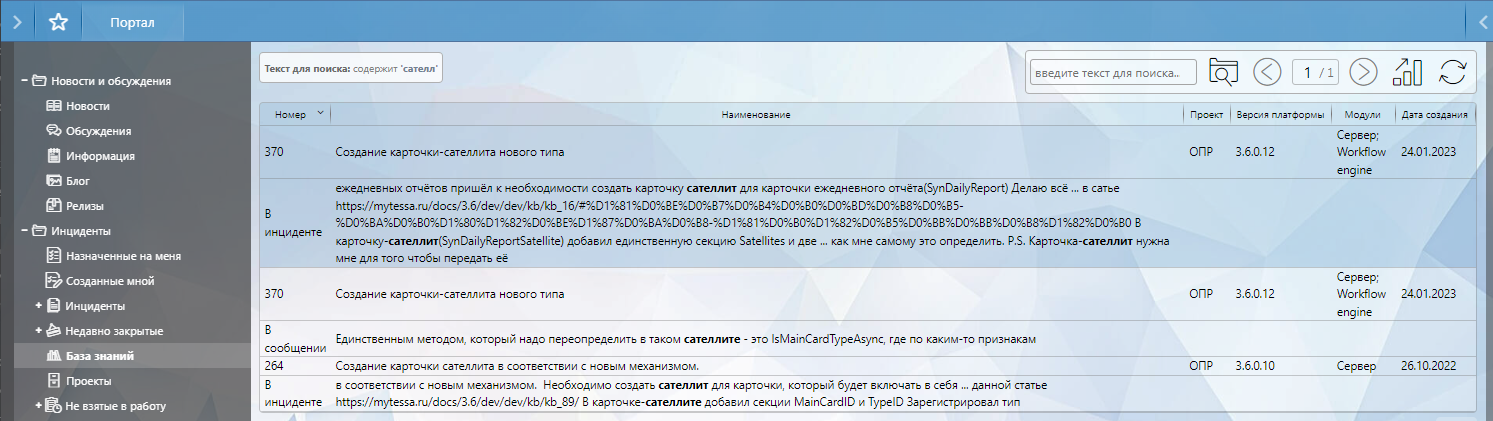Refresh the results list
This screenshot has height=421, width=1493.
1452,72
